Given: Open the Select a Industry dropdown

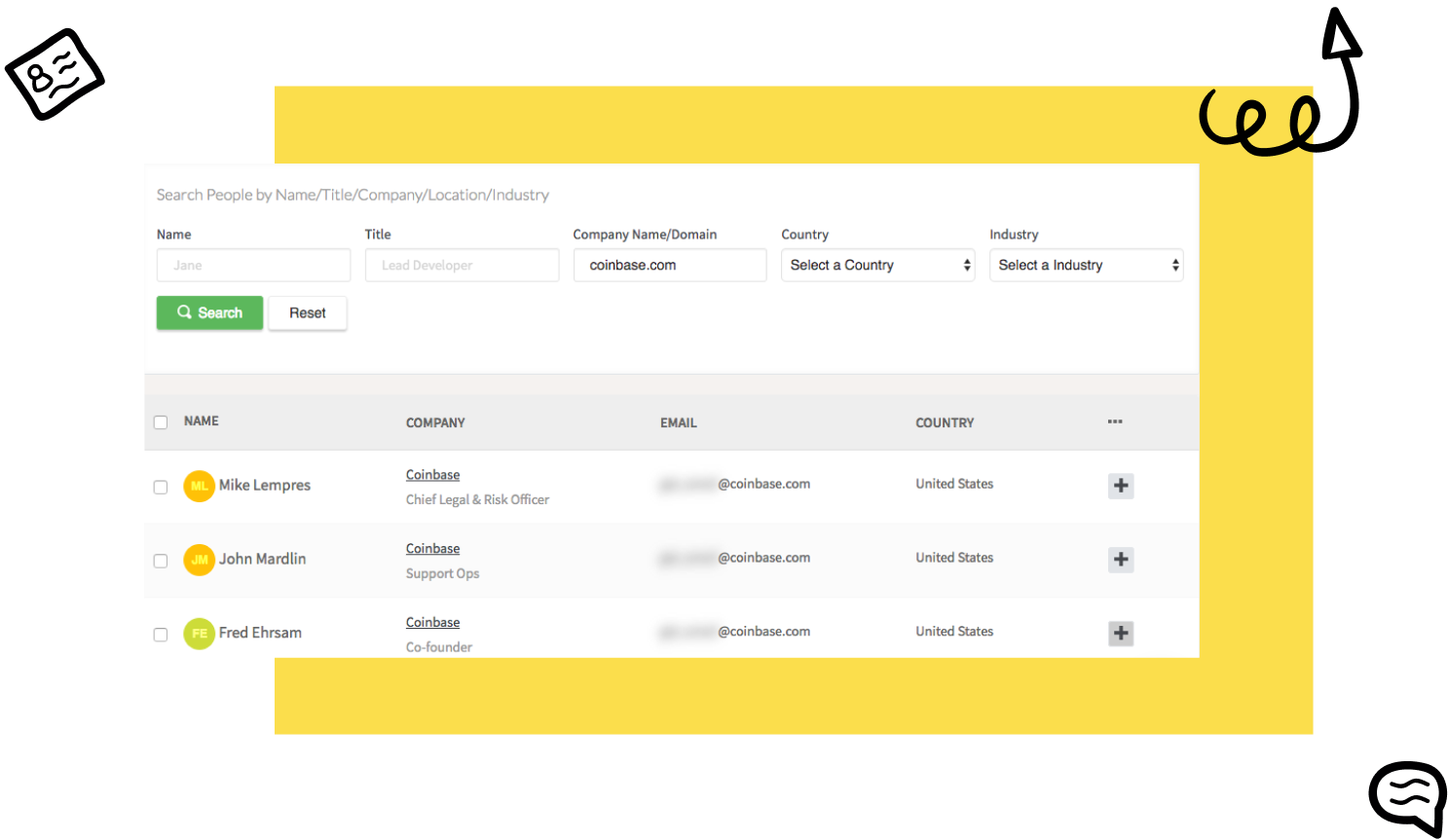Looking at the screenshot, I should tap(1086, 265).
